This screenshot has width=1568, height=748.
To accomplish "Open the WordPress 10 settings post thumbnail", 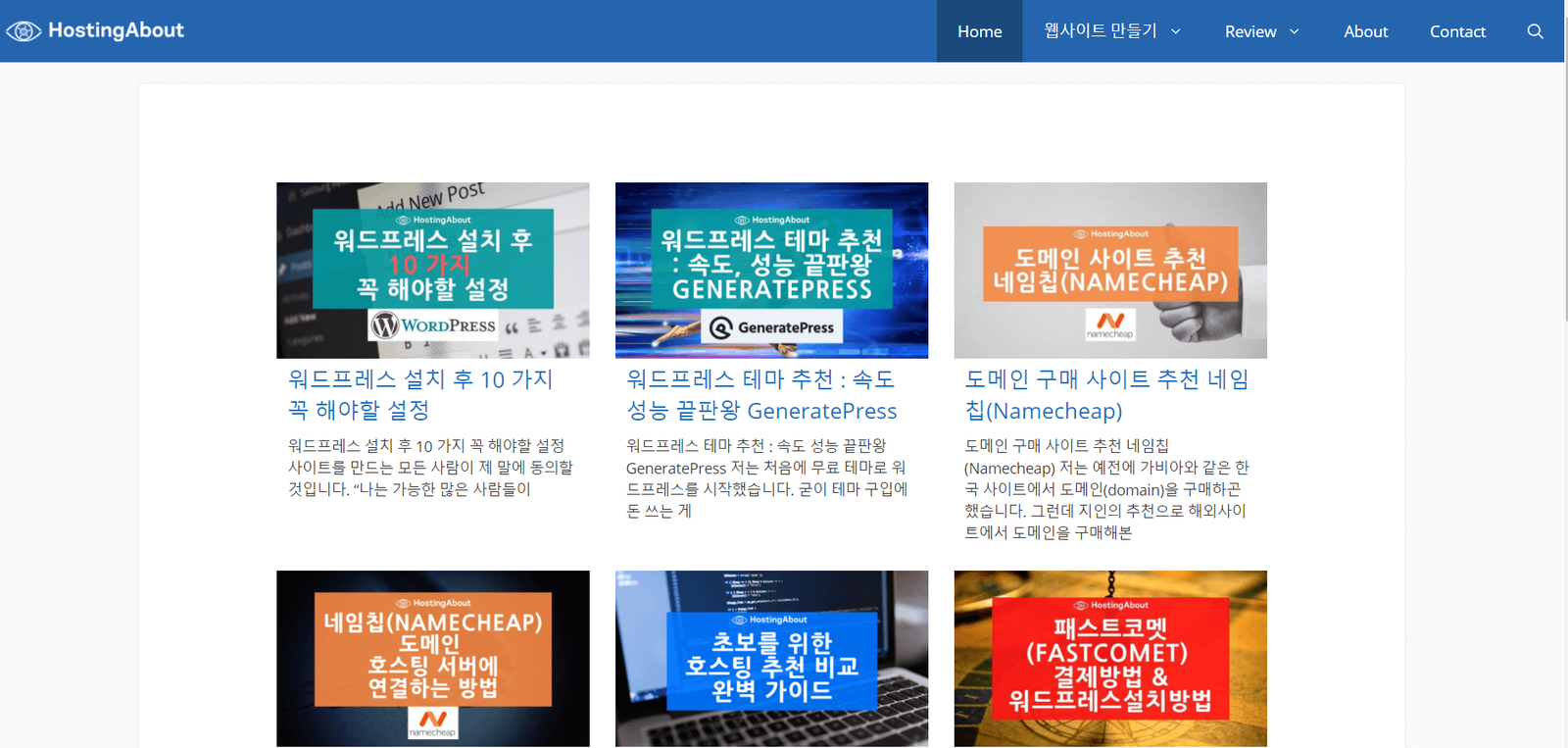I will click(x=432, y=270).
